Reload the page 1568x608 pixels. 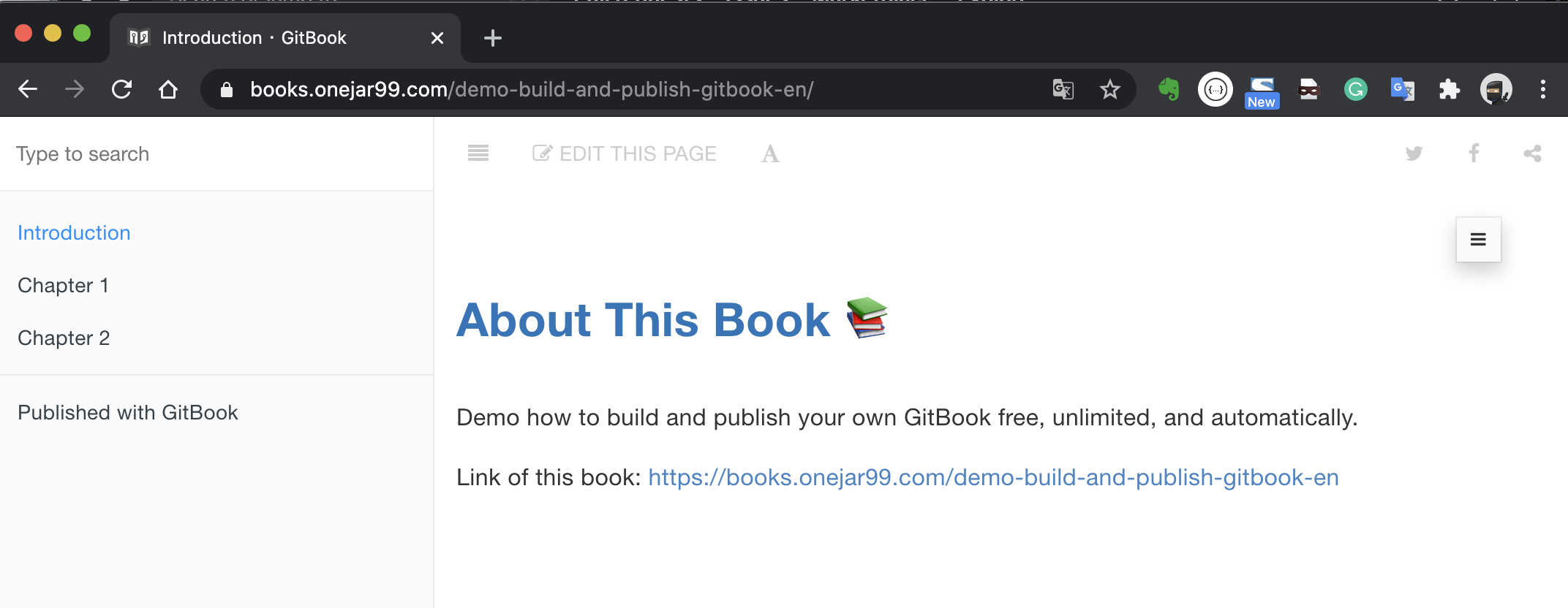pyautogui.click(x=121, y=89)
